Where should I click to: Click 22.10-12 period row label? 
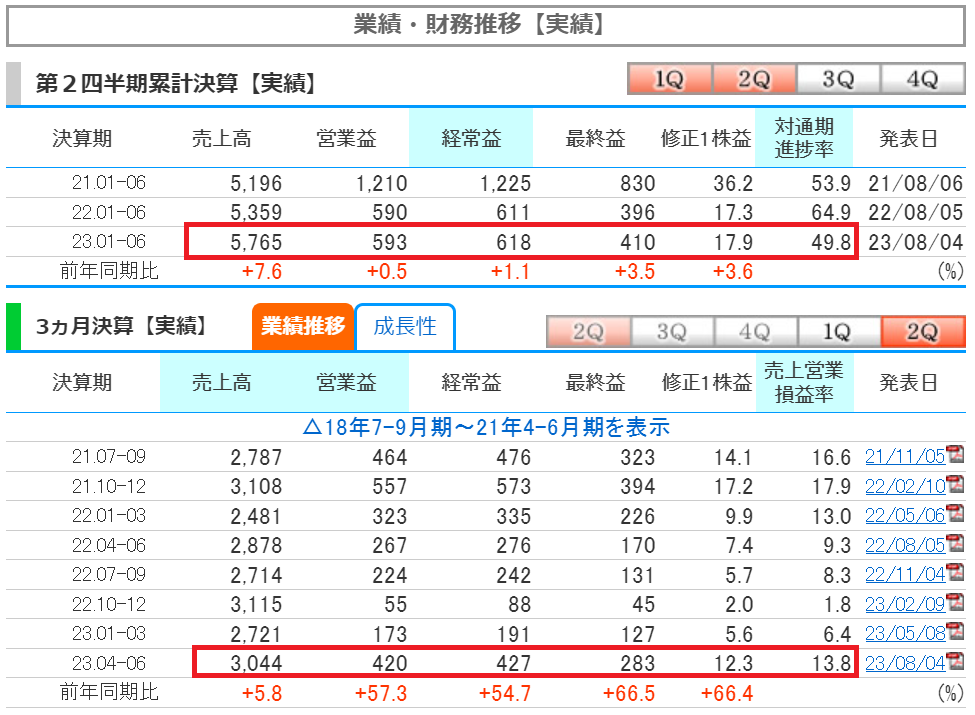[x=109, y=604]
